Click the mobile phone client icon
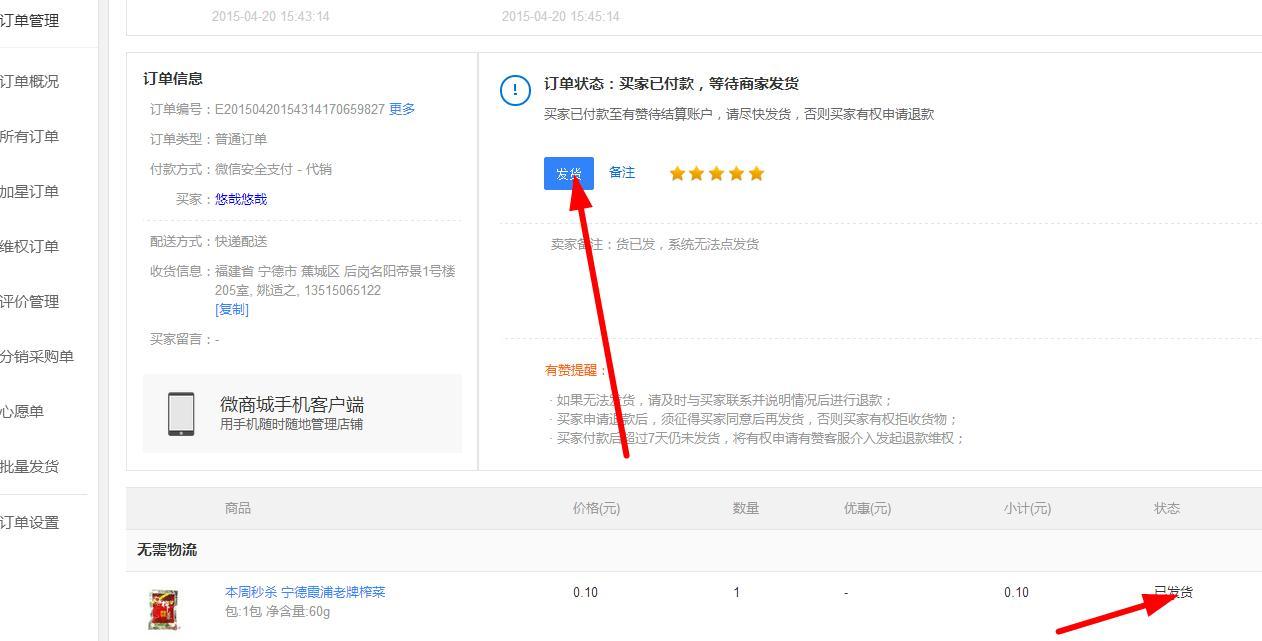 point(181,413)
